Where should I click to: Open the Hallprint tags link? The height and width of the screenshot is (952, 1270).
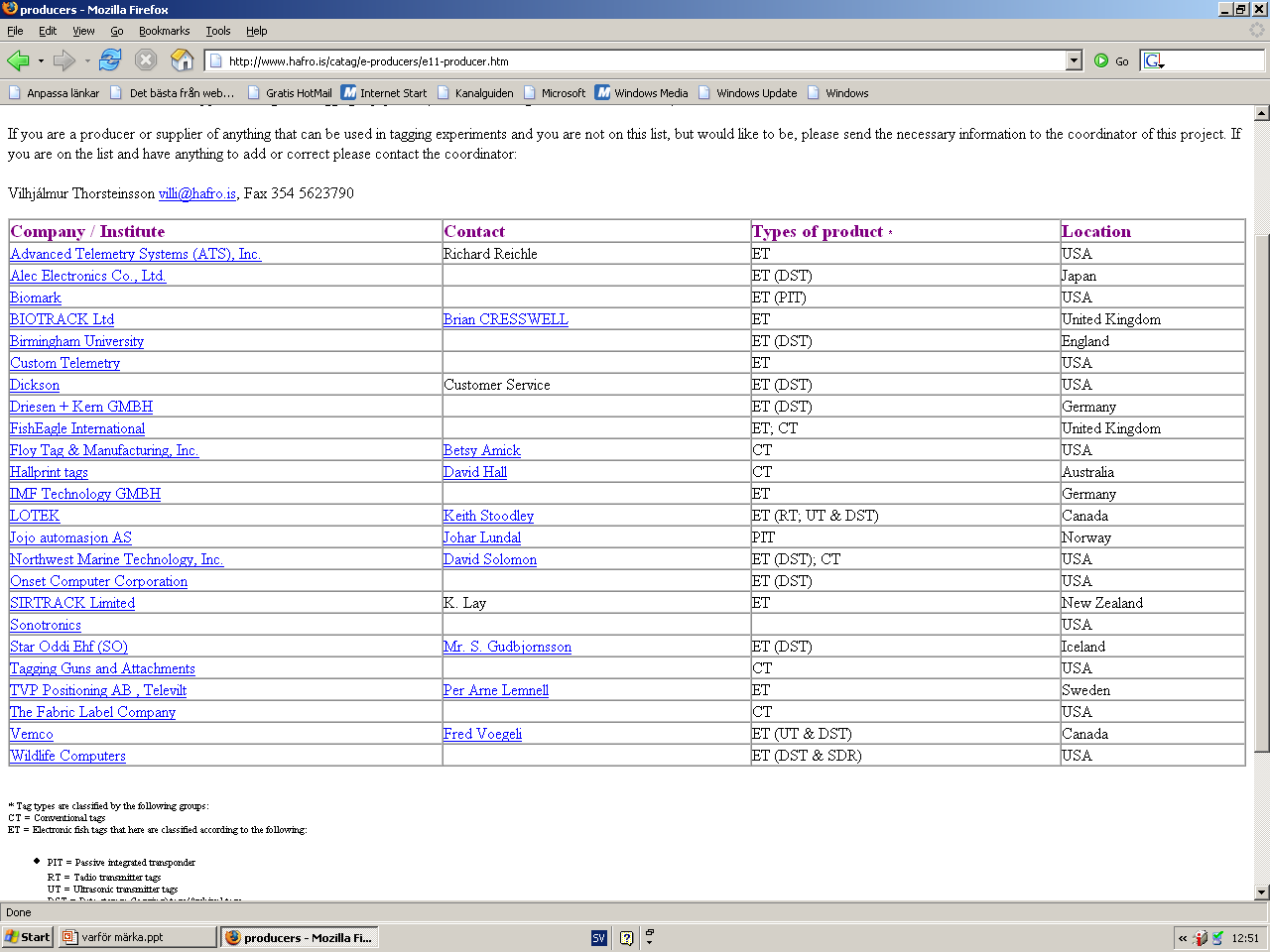[49, 472]
